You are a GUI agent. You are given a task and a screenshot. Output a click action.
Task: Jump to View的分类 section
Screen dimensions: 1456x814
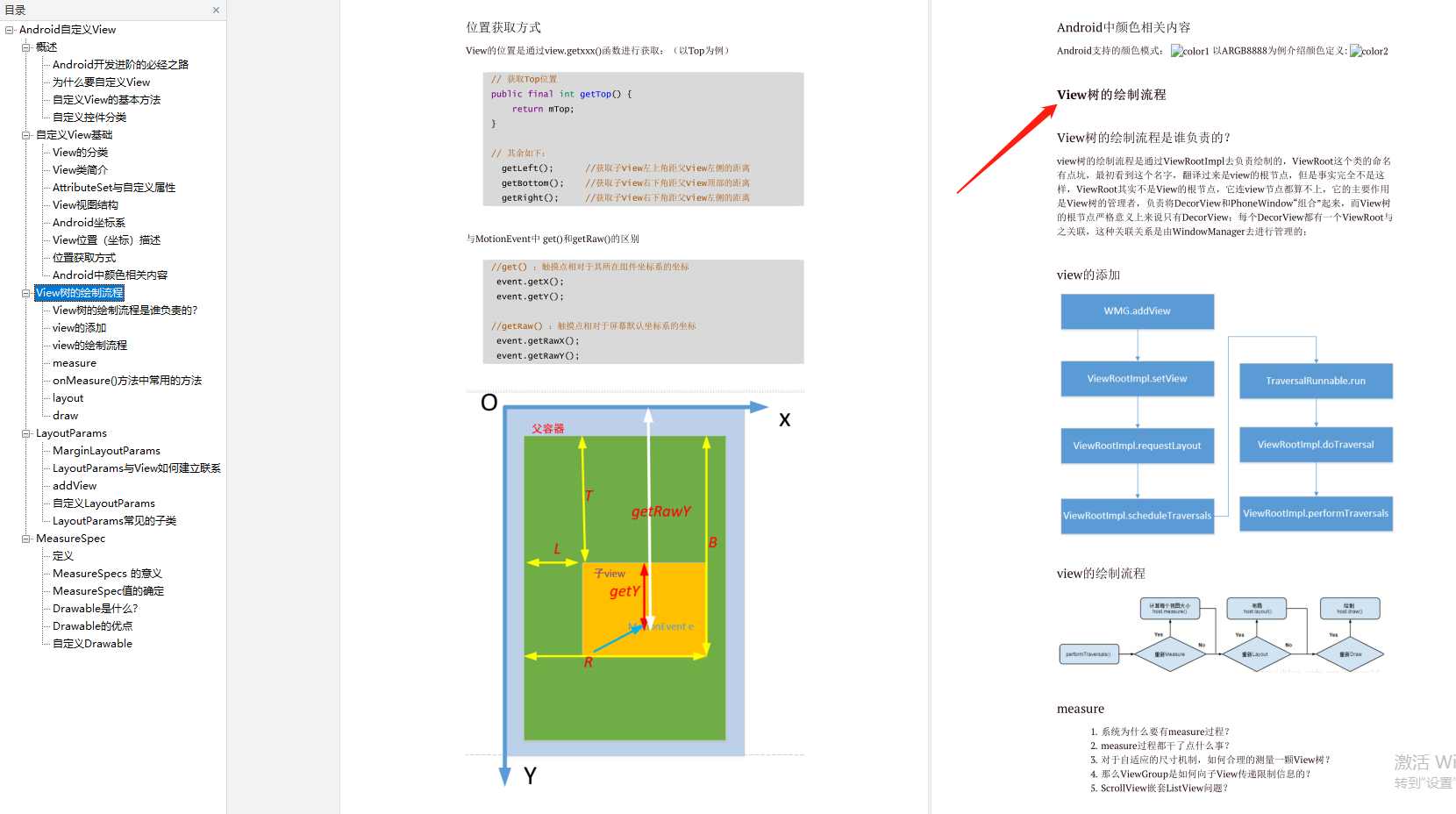coord(80,153)
